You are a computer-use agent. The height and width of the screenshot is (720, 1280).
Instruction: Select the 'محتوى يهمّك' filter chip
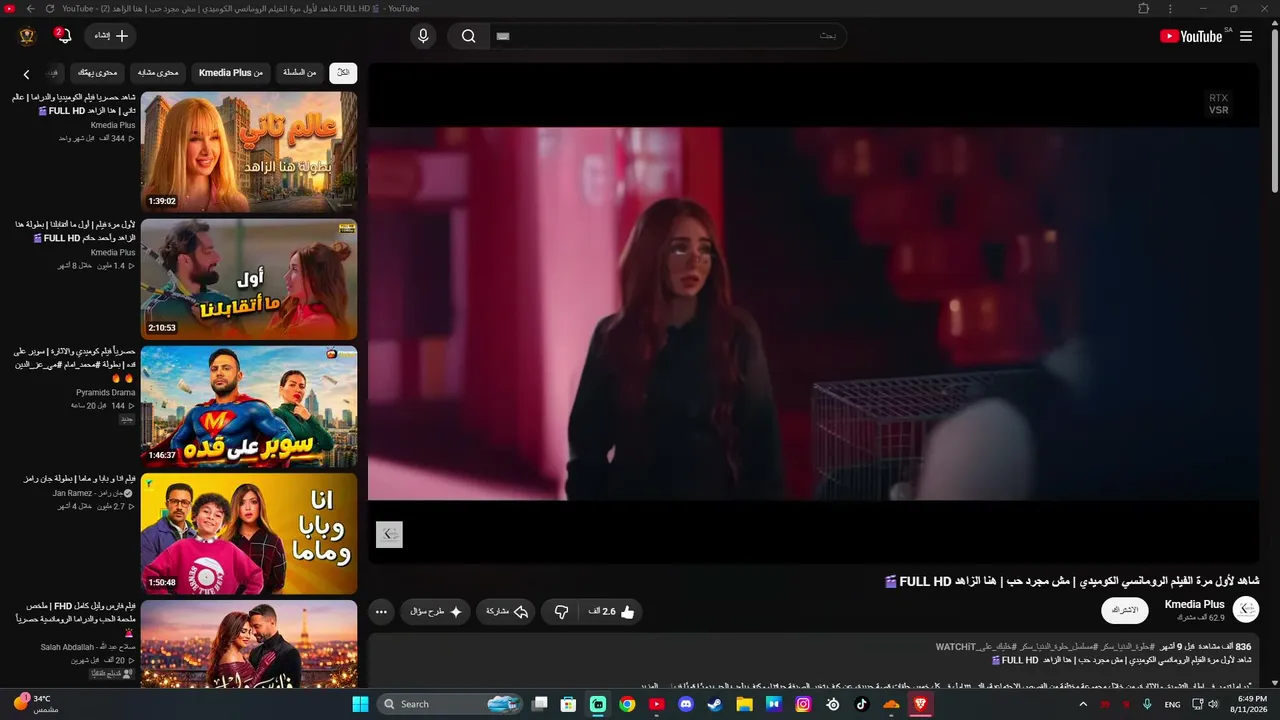tap(98, 72)
